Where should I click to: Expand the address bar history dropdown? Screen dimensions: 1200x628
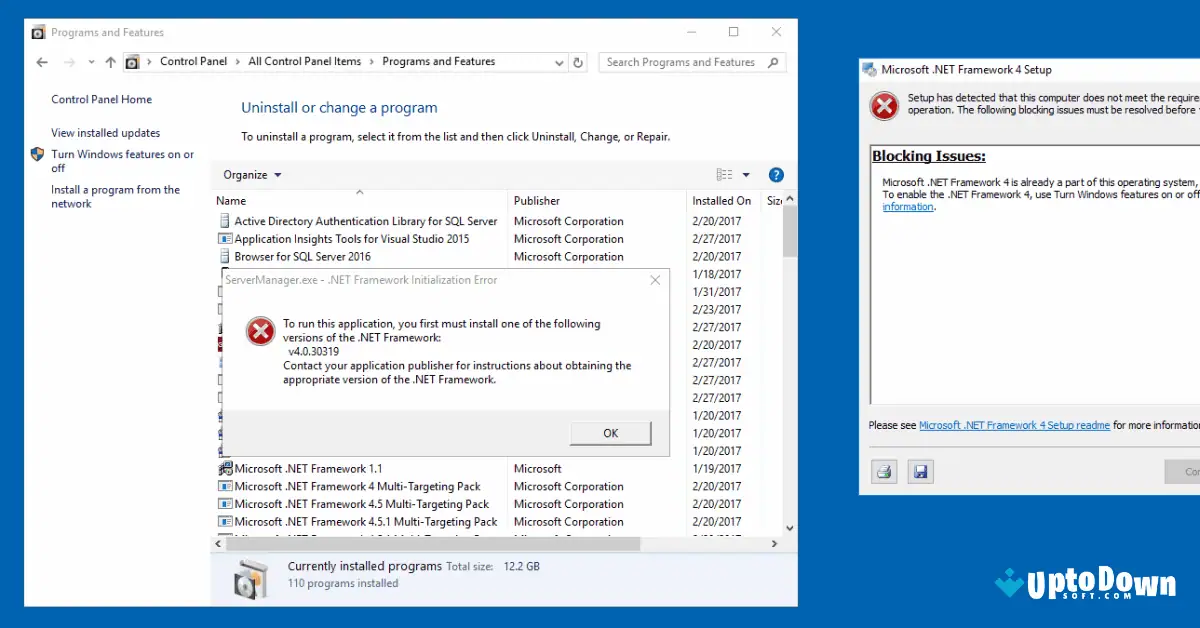(559, 62)
